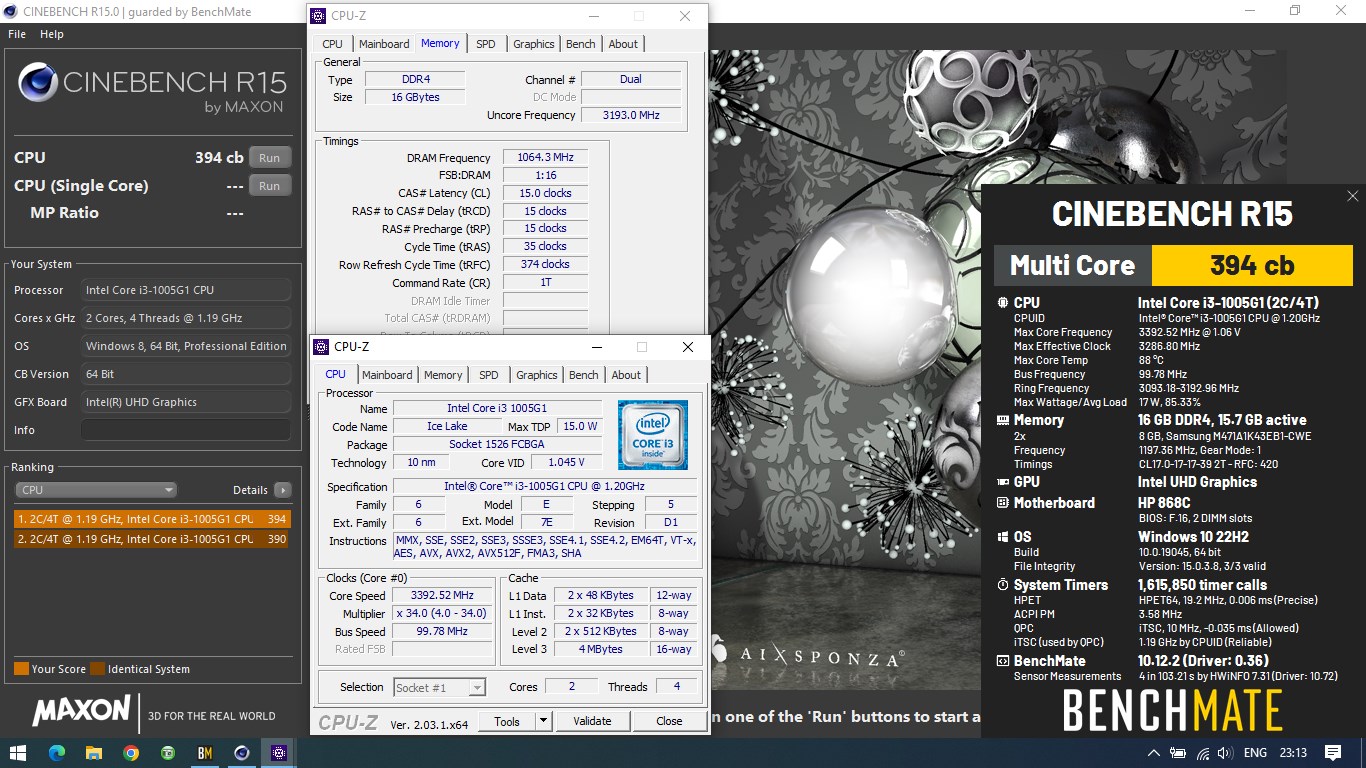Image resolution: width=1366 pixels, height=768 pixels.
Task: Click the MAXON logo at bottom of Cinebench
Action: click(x=82, y=711)
